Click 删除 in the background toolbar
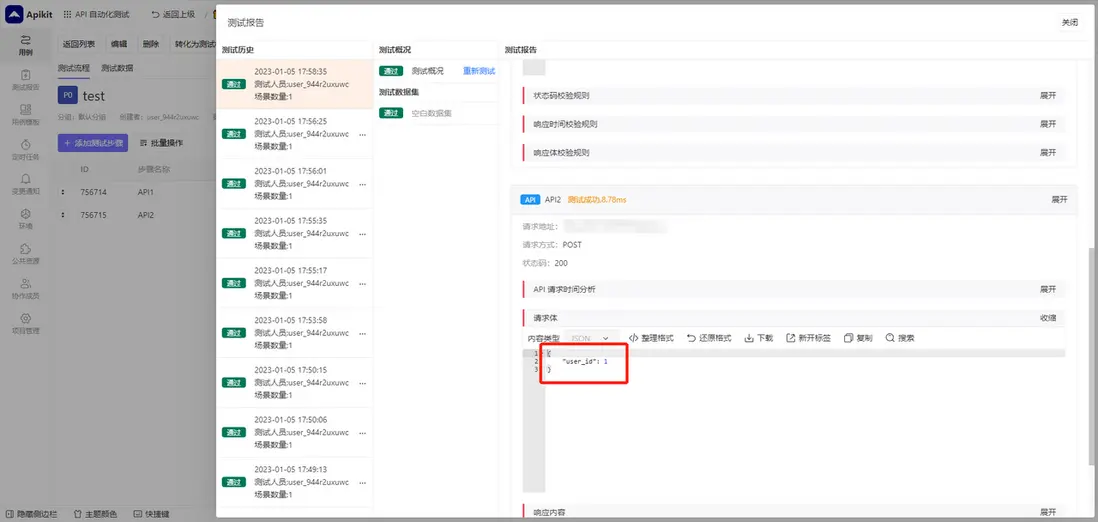Image resolution: width=1098 pixels, height=522 pixels. pyautogui.click(x=151, y=43)
